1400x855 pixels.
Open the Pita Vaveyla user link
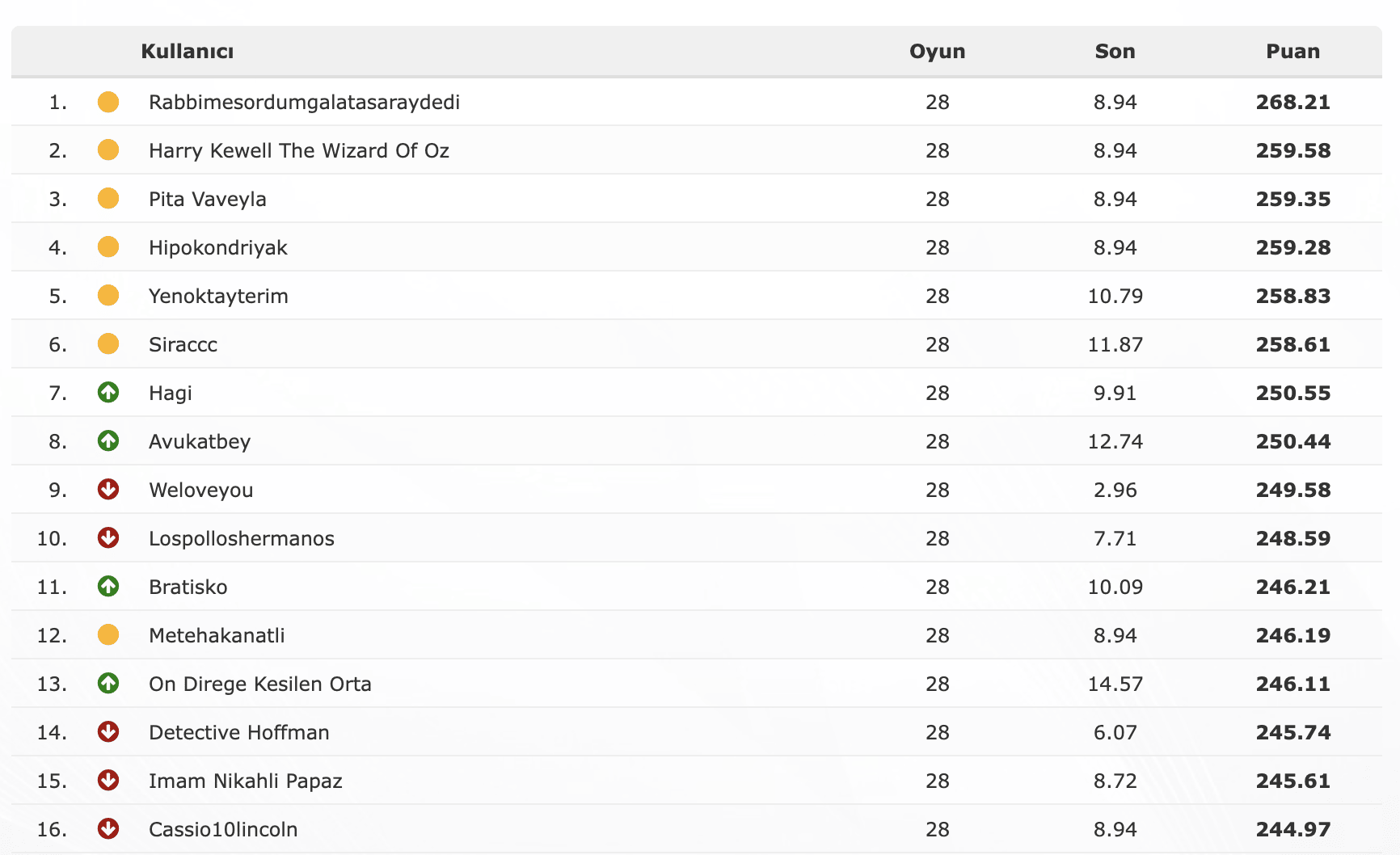tap(207, 200)
